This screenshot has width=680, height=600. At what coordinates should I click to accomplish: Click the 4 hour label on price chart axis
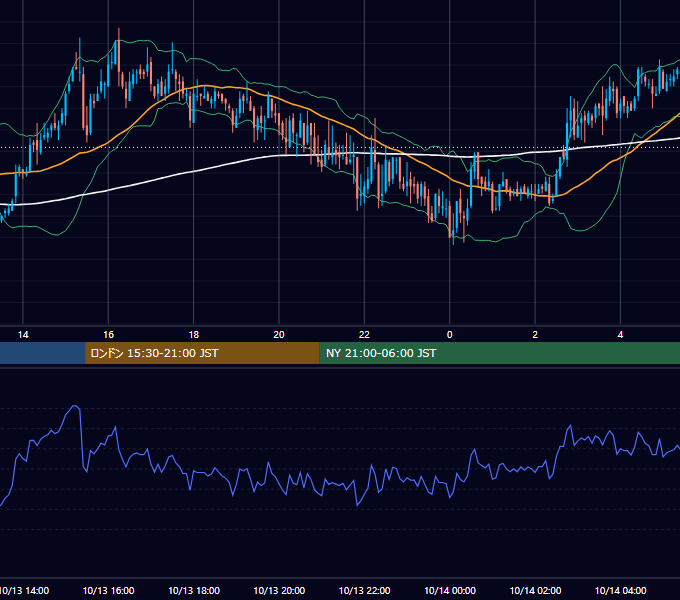[621, 335]
